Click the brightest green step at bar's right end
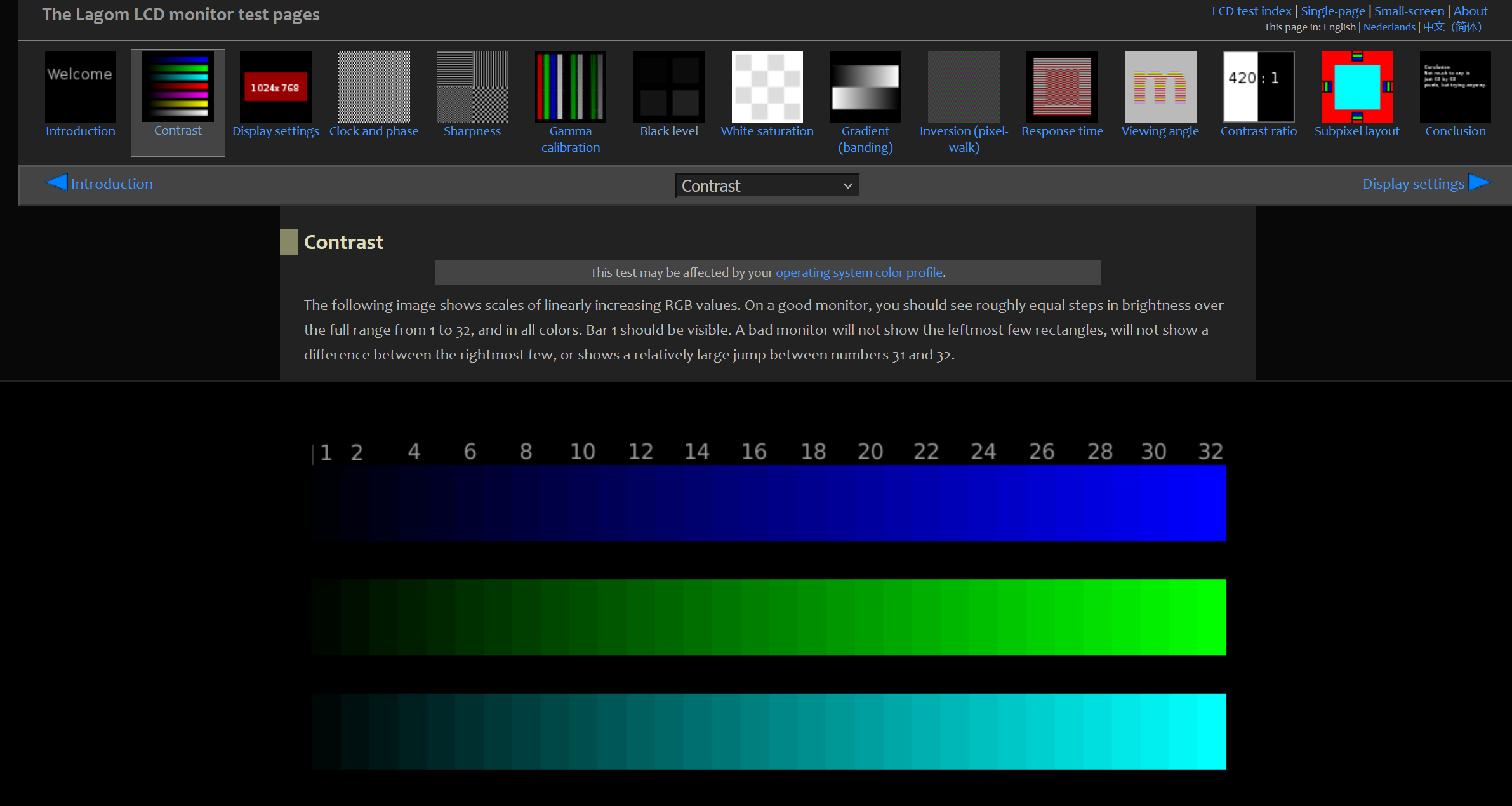 pos(1212,617)
